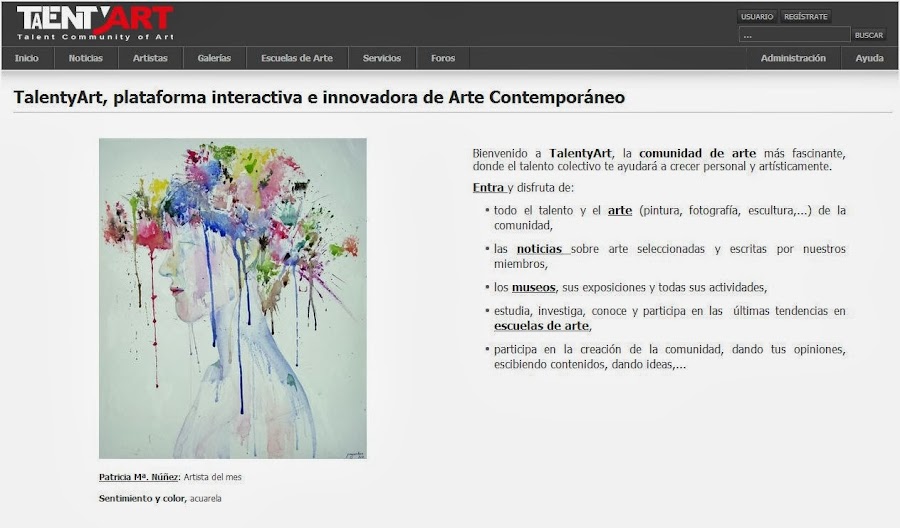Go to the Noticias section

tap(86, 58)
